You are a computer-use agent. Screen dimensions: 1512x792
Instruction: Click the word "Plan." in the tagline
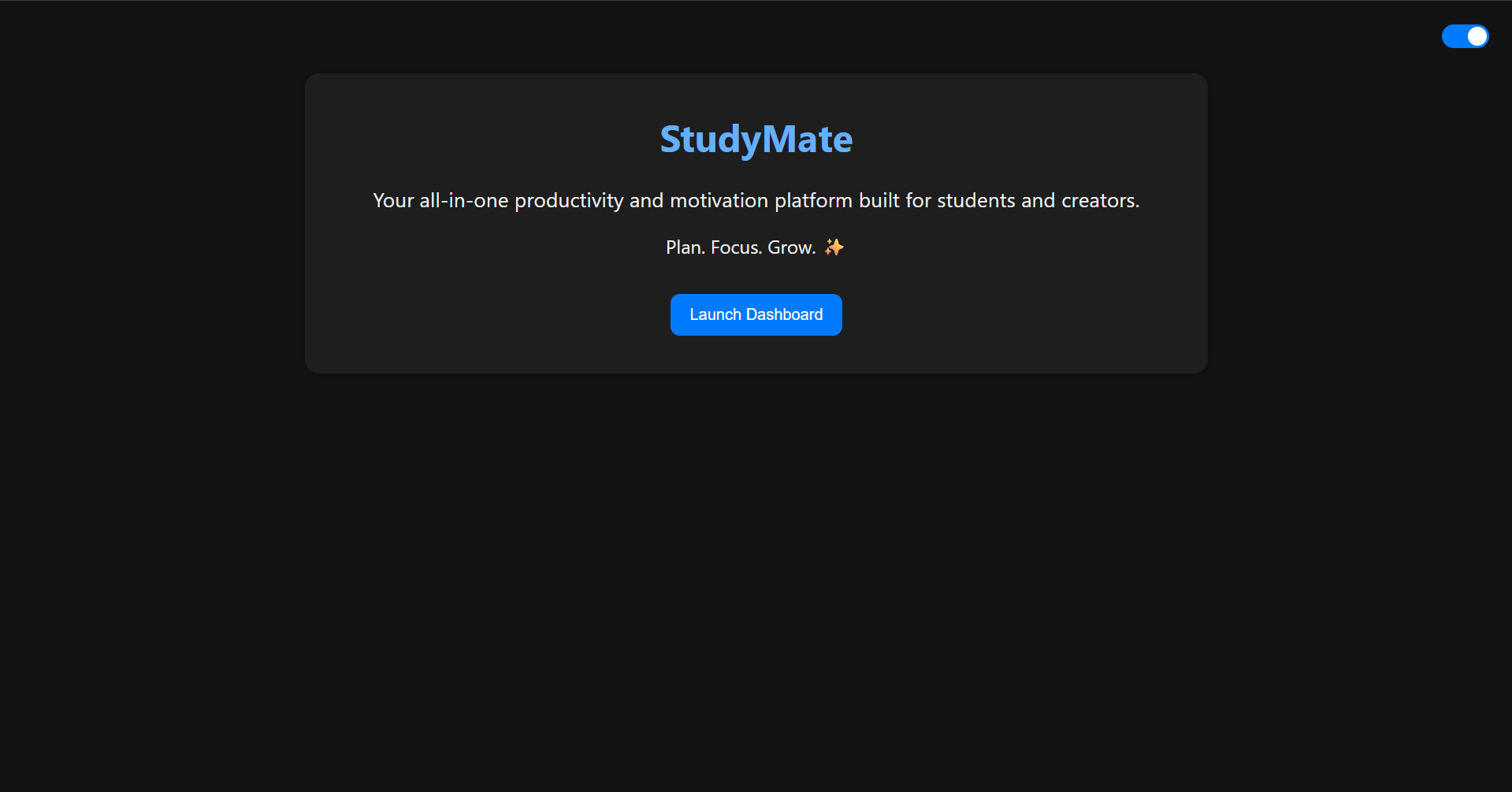click(x=685, y=247)
